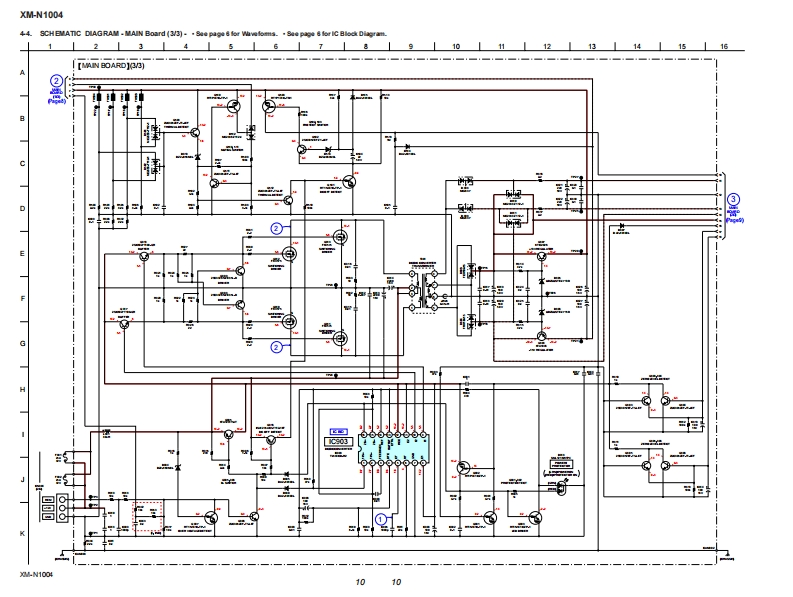This screenshot has height=597, width=793.
Task: Select column 16 in the top grid ruler
Action: click(x=723, y=47)
